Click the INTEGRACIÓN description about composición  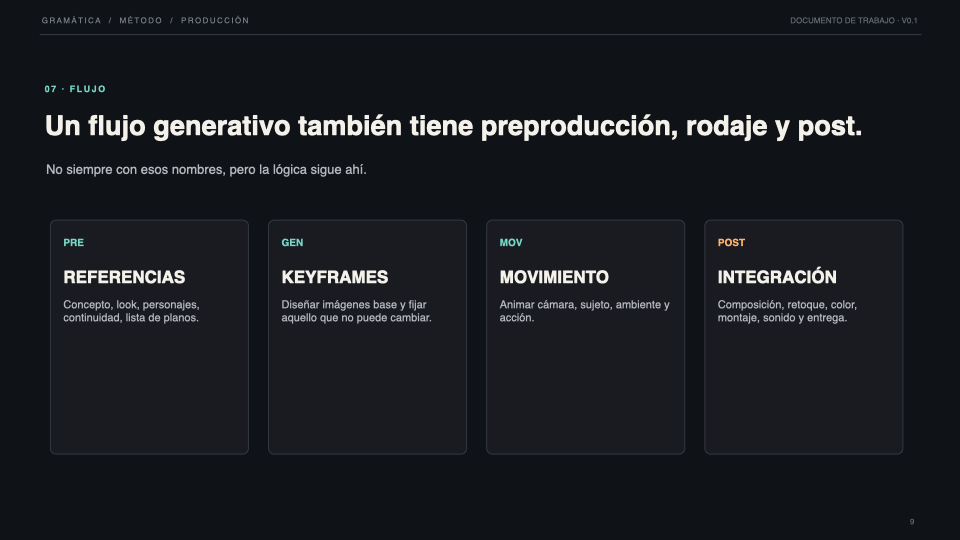pos(787,311)
